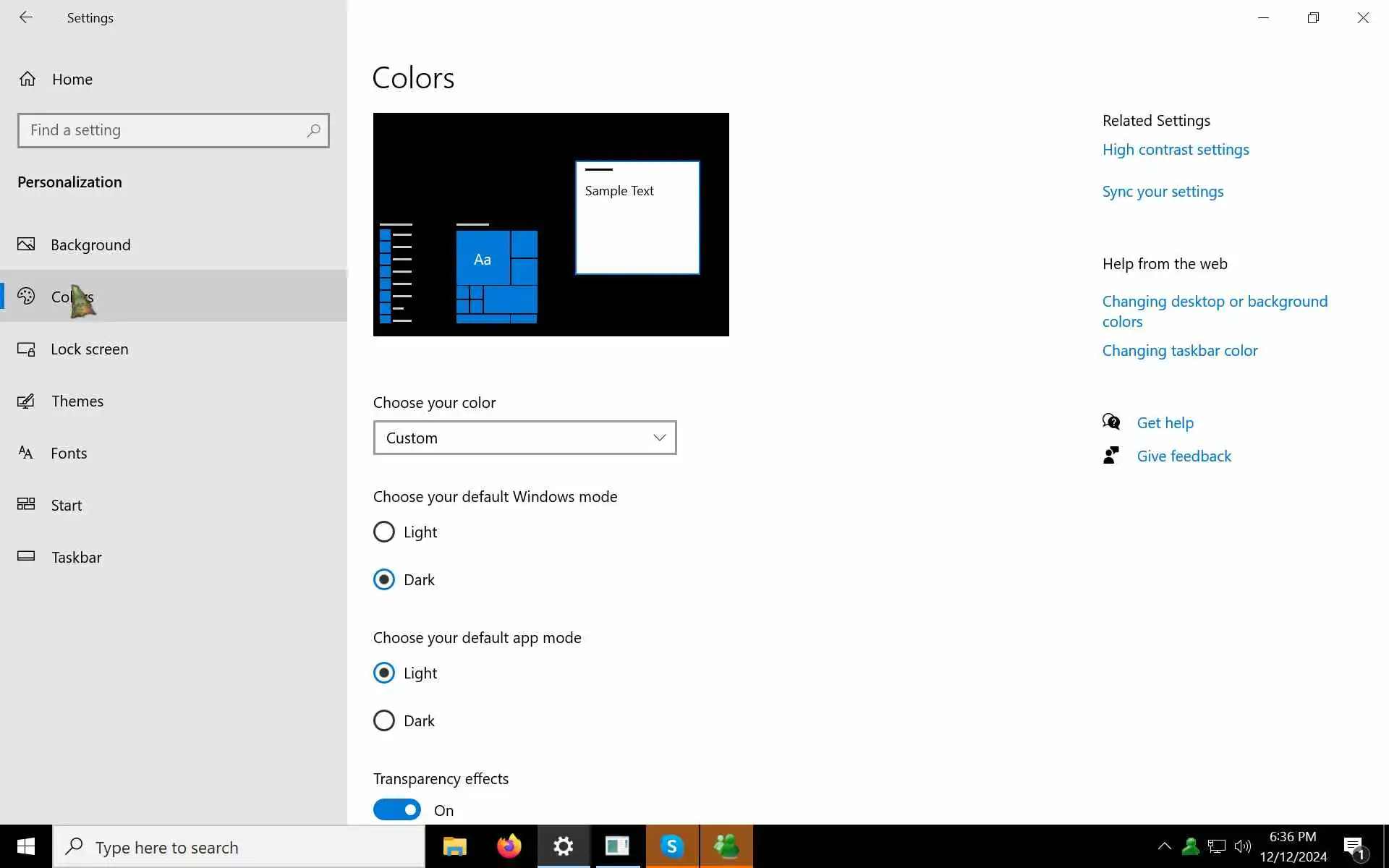The height and width of the screenshot is (868, 1389).
Task: Click the Home icon in sidebar
Action: click(27, 79)
